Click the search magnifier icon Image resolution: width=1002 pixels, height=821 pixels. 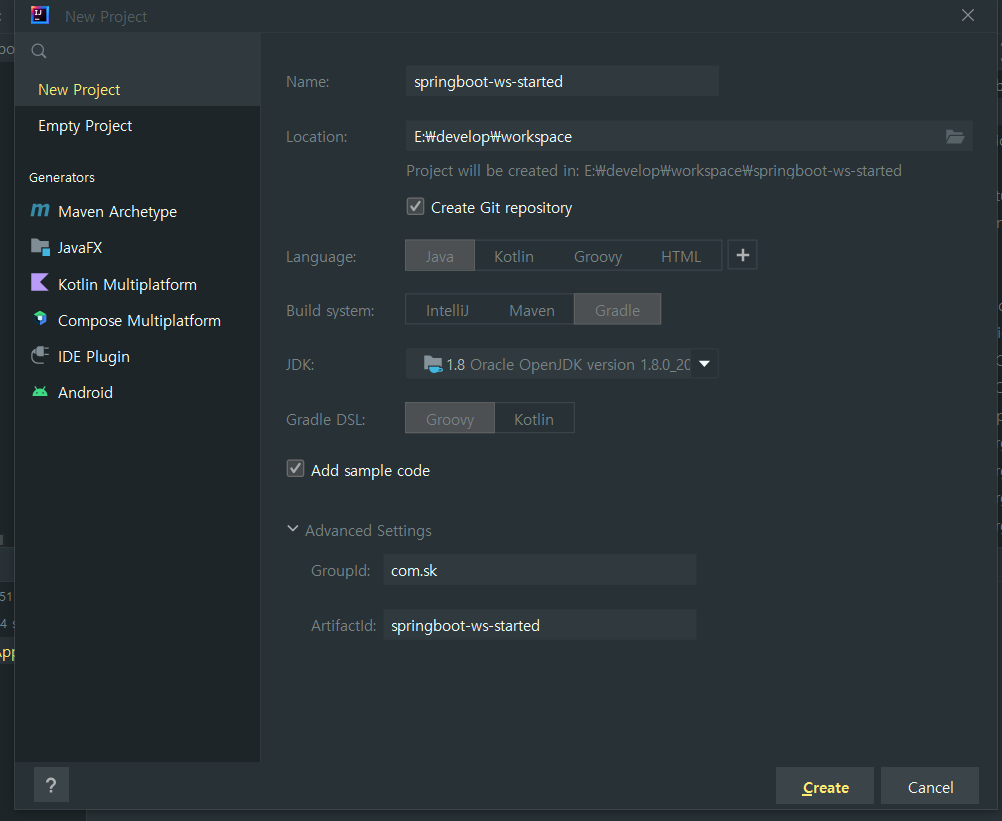coord(39,51)
